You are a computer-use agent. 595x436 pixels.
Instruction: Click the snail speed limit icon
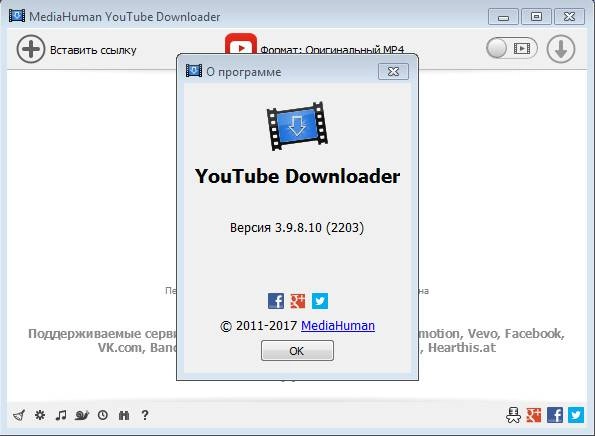click(x=82, y=415)
